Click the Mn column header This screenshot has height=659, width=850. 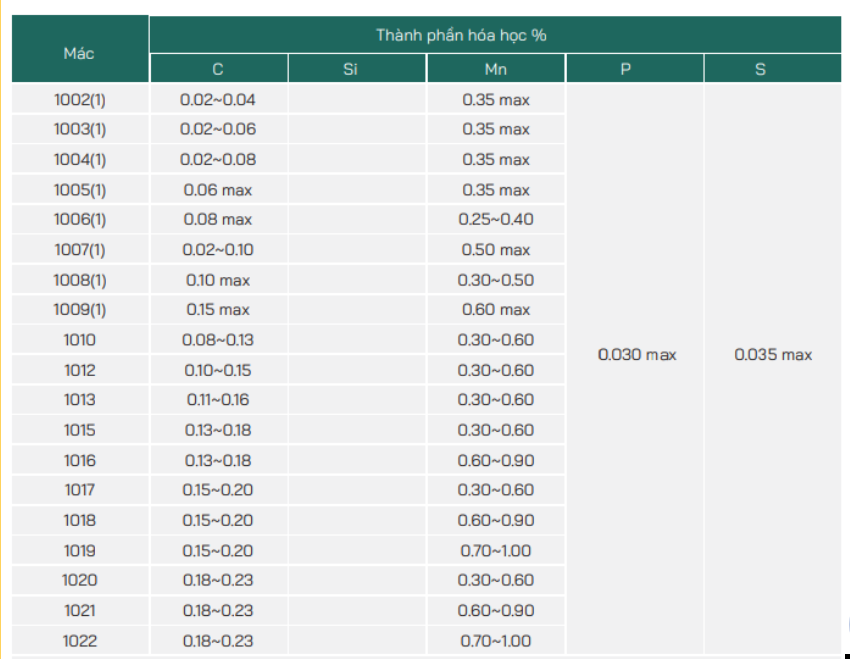coord(495,69)
